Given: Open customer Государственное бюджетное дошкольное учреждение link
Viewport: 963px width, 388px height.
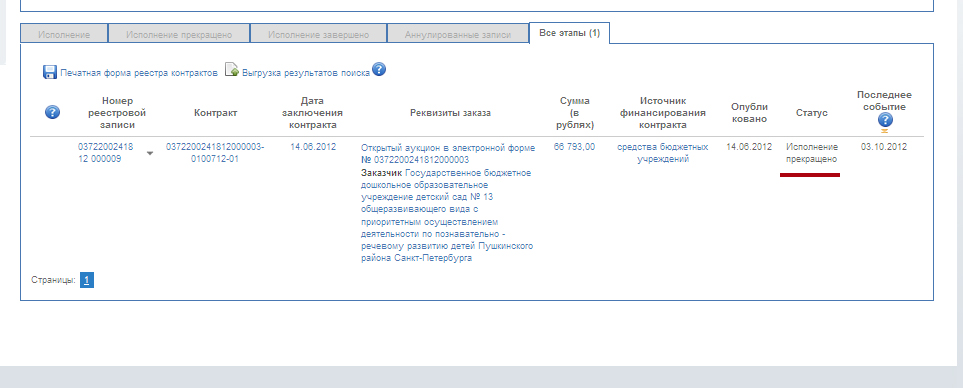Looking at the screenshot, I should click(447, 215).
